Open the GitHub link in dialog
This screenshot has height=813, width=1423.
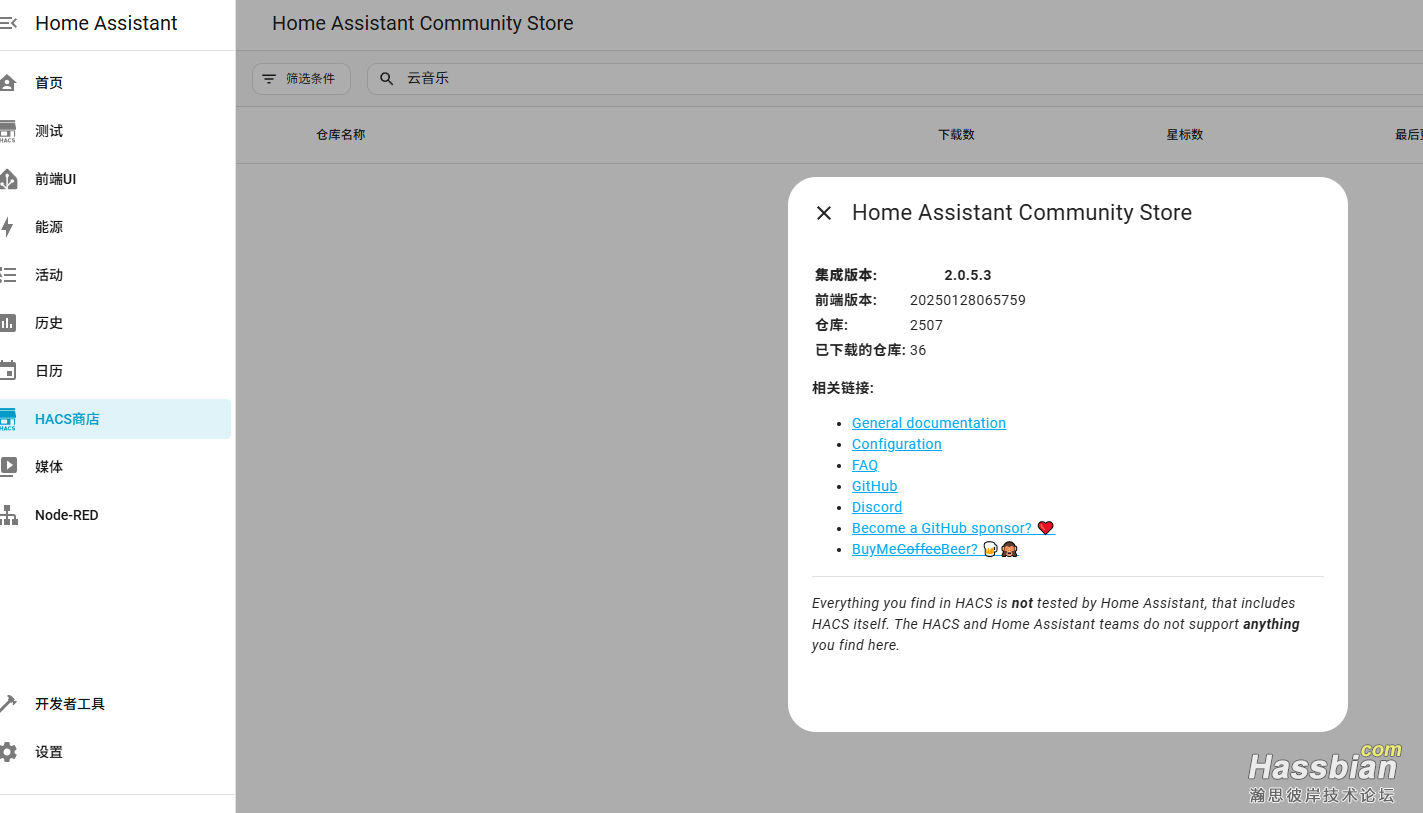874,486
